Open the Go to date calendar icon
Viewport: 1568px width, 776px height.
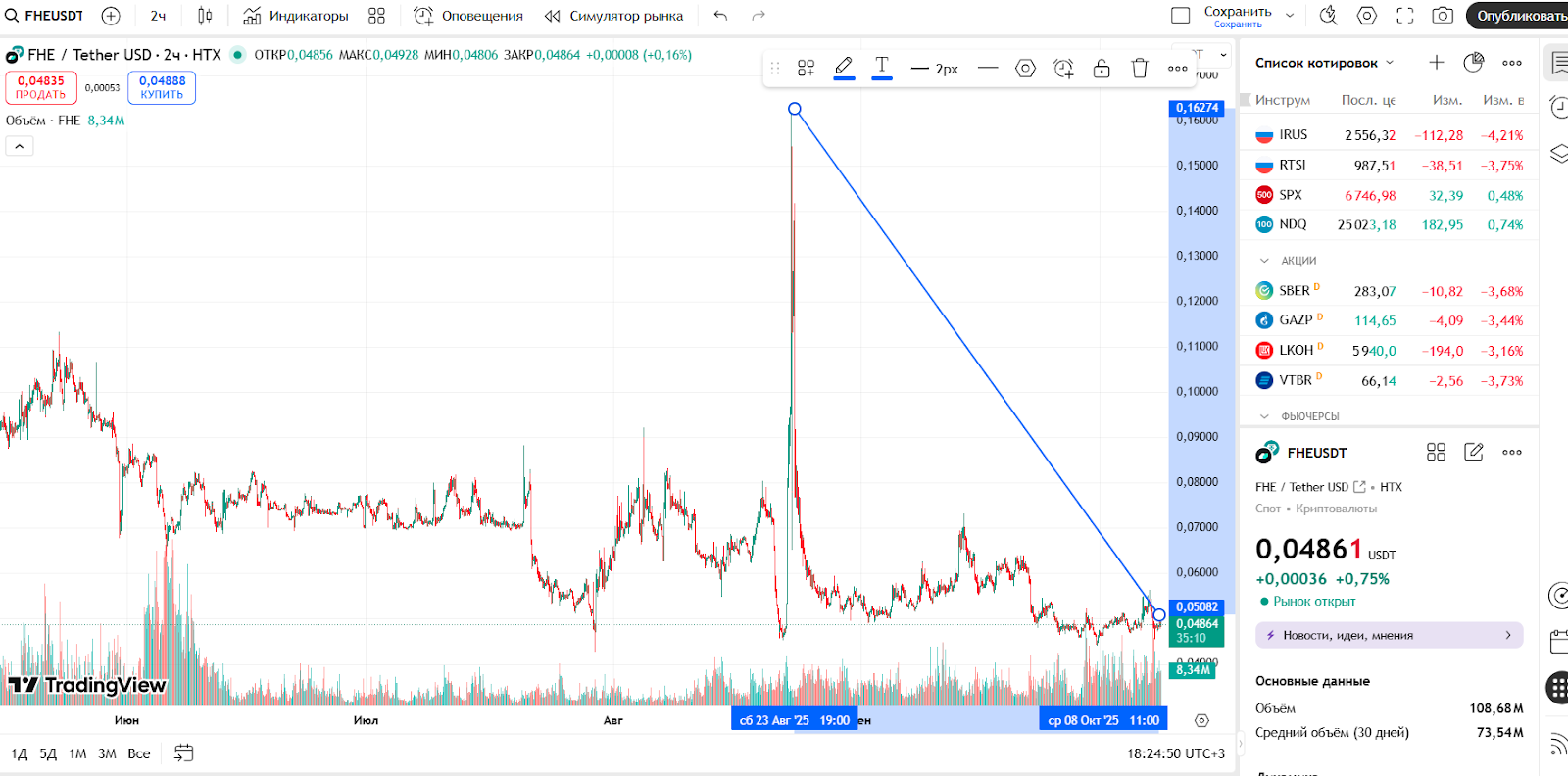click(x=183, y=753)
